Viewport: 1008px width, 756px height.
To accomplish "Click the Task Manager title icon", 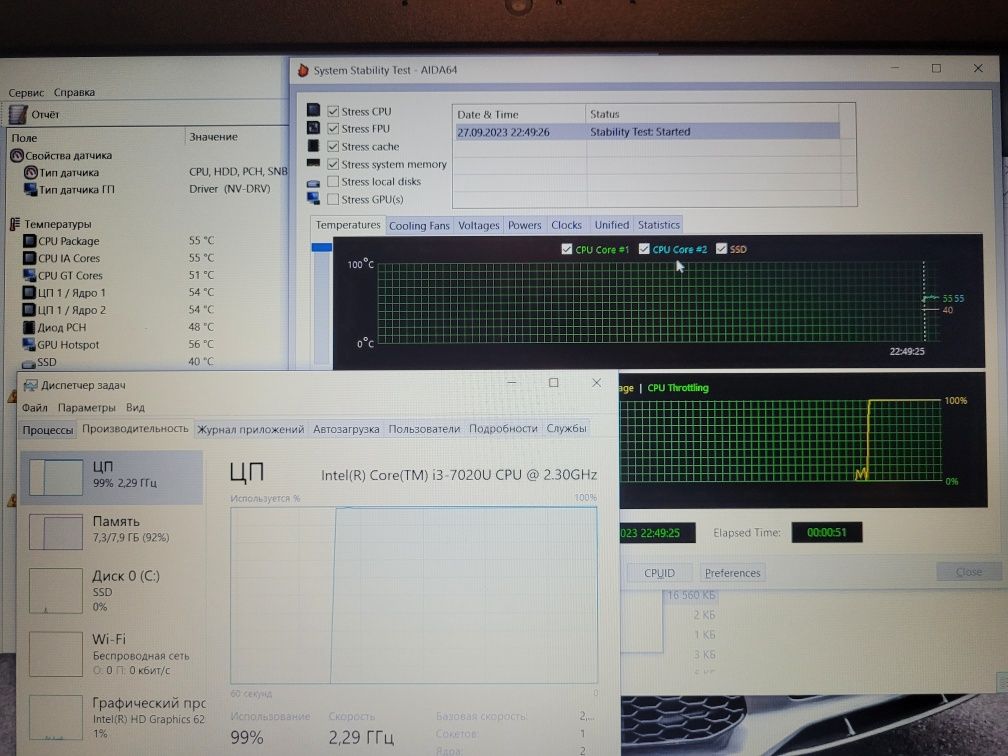I will [30, 385].
